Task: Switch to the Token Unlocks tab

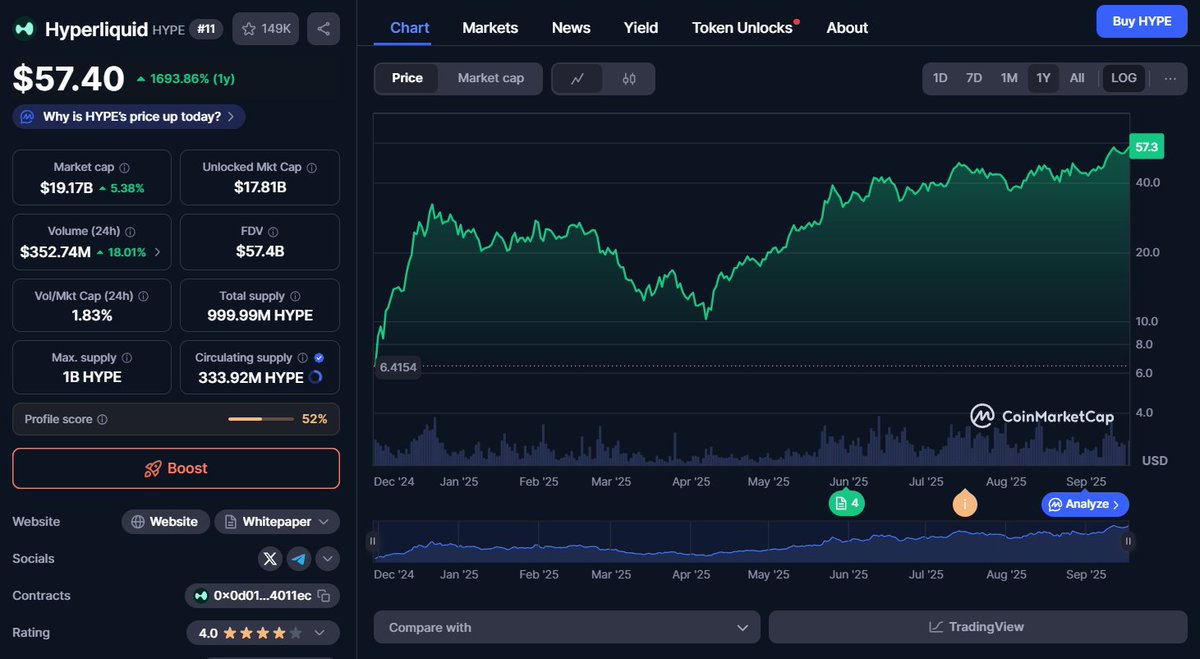Action: click(x=743, y=28)
